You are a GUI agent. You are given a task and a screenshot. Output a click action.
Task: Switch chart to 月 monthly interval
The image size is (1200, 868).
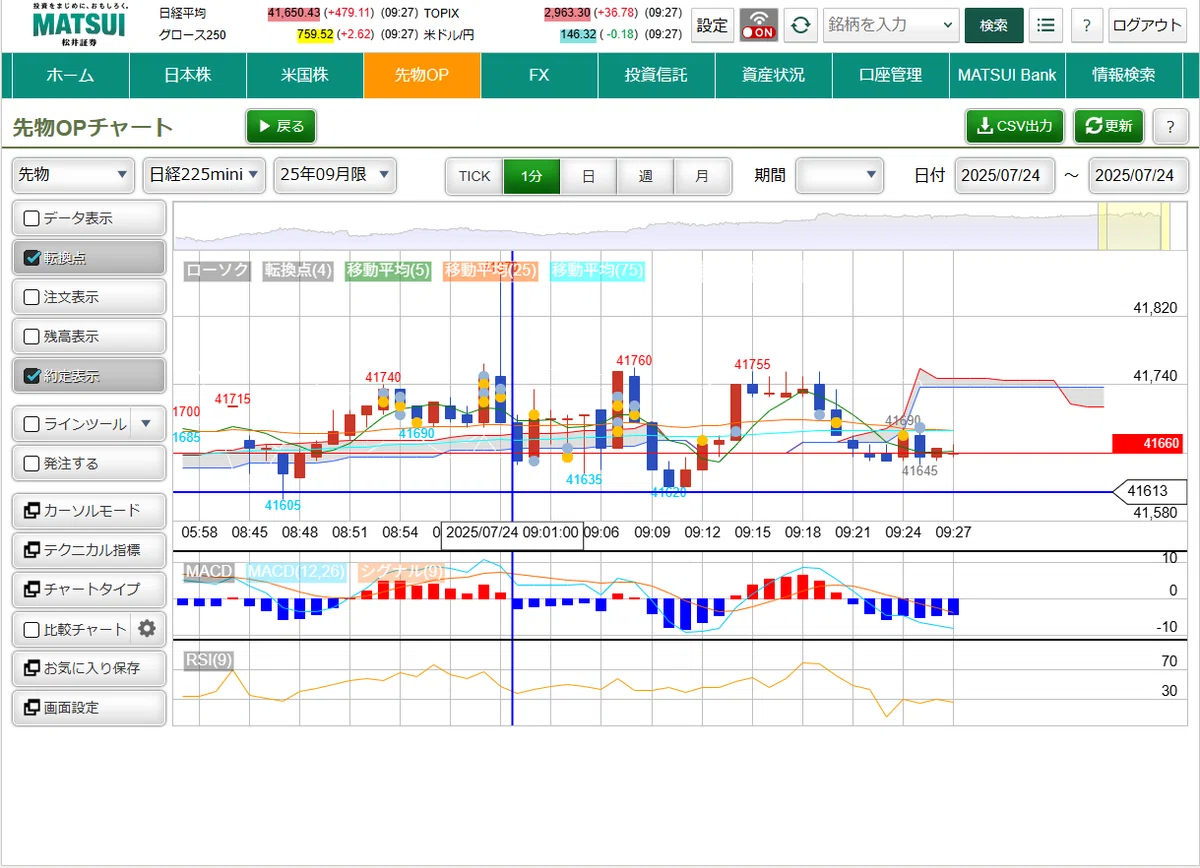(702, 176)
